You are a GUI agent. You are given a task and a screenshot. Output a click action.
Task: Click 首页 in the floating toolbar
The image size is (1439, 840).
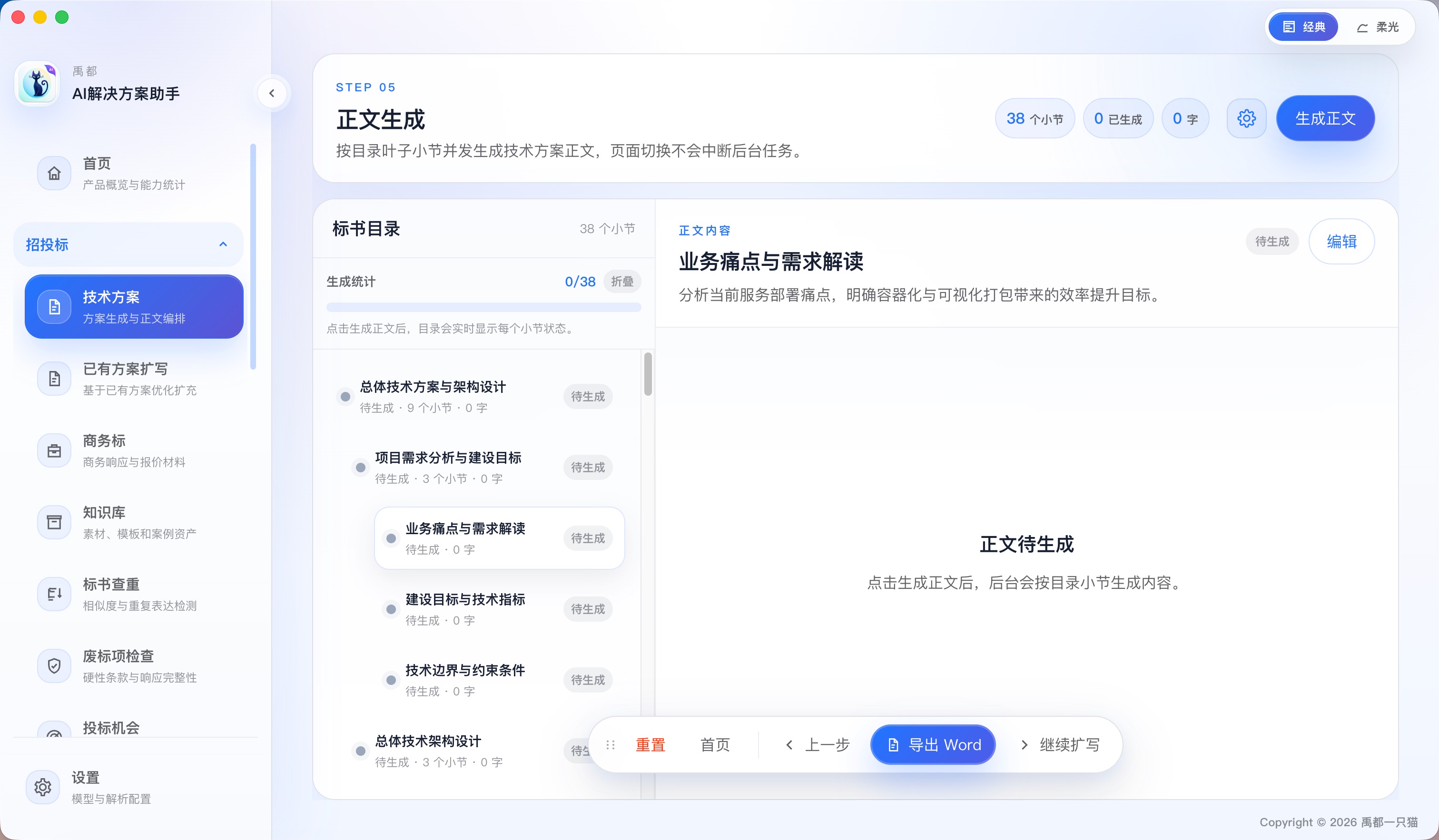715,745
